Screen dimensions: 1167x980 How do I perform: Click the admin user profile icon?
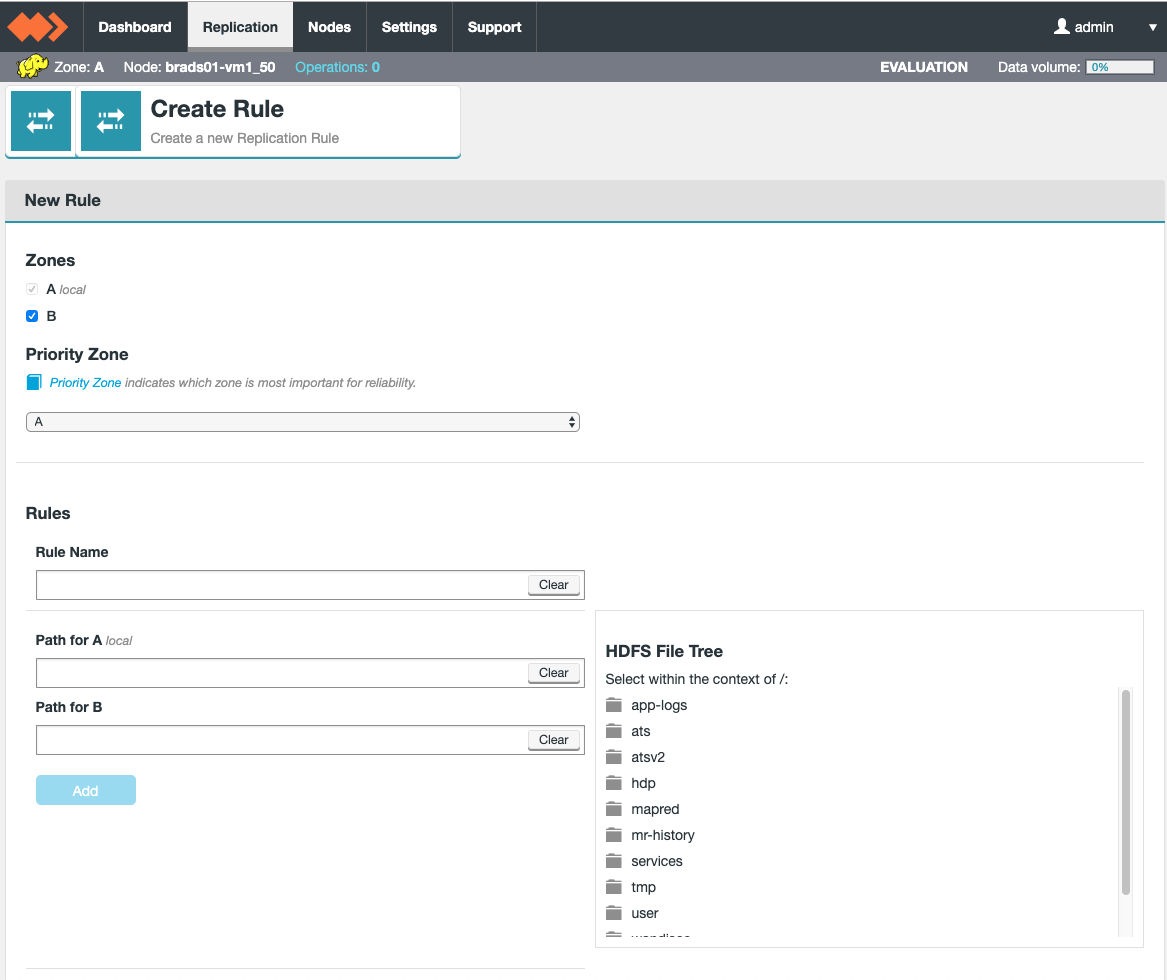point(1061,27)
